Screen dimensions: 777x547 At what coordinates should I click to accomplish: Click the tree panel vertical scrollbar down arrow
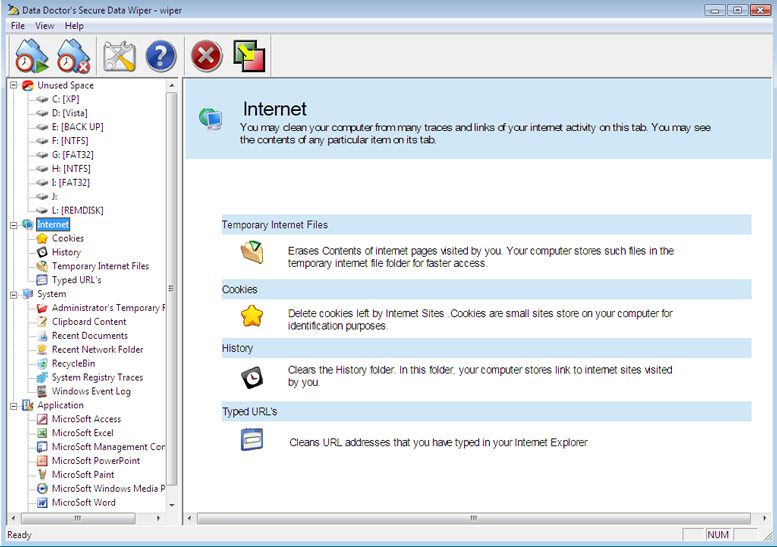point(172,506)
